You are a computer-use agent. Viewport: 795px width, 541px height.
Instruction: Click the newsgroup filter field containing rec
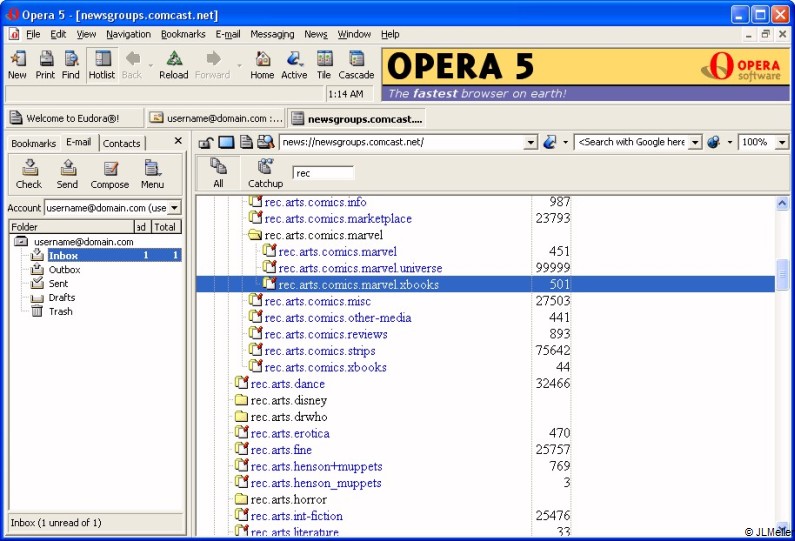tap(323, 173)
